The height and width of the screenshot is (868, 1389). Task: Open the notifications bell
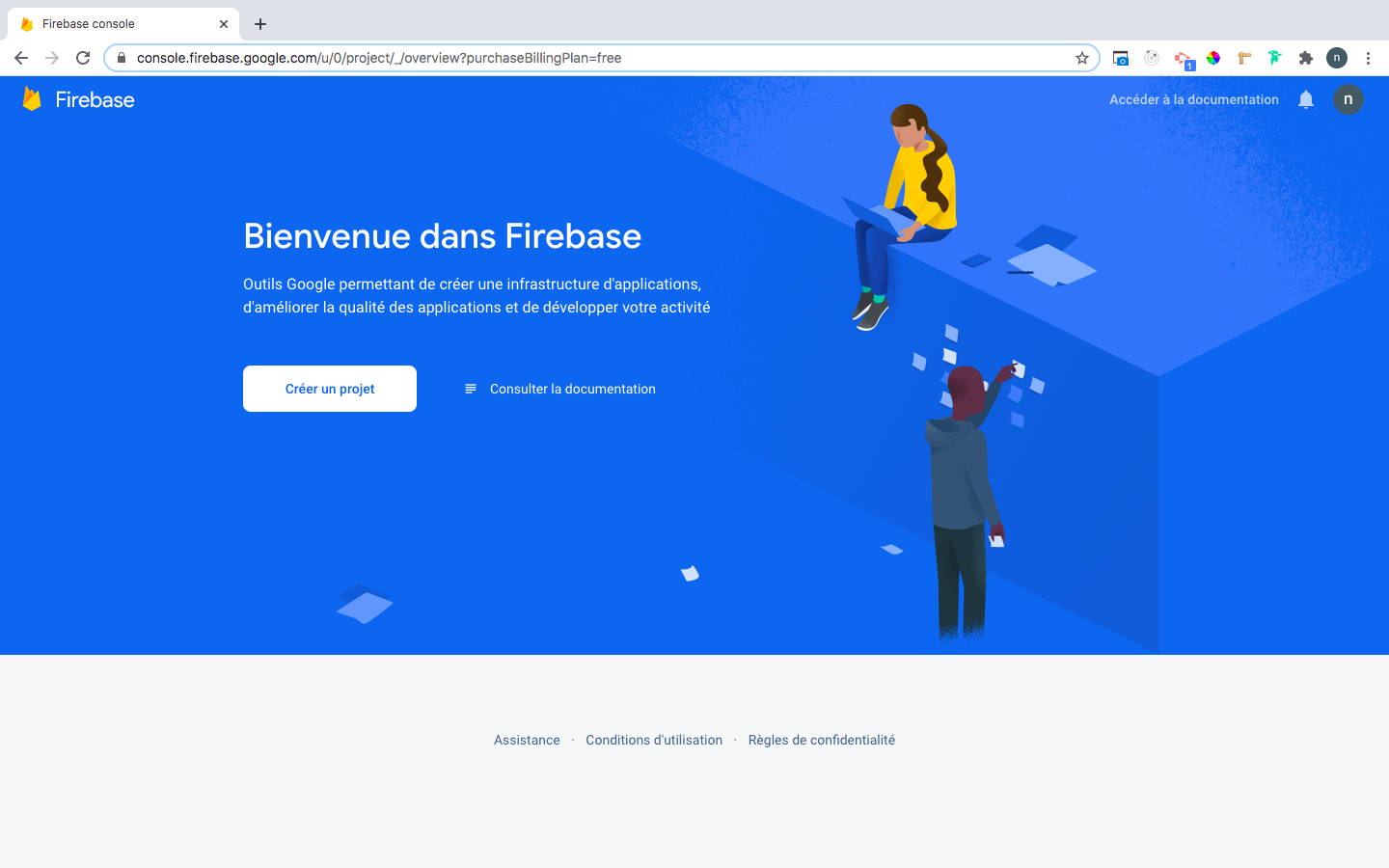[x=1306, y=99]
